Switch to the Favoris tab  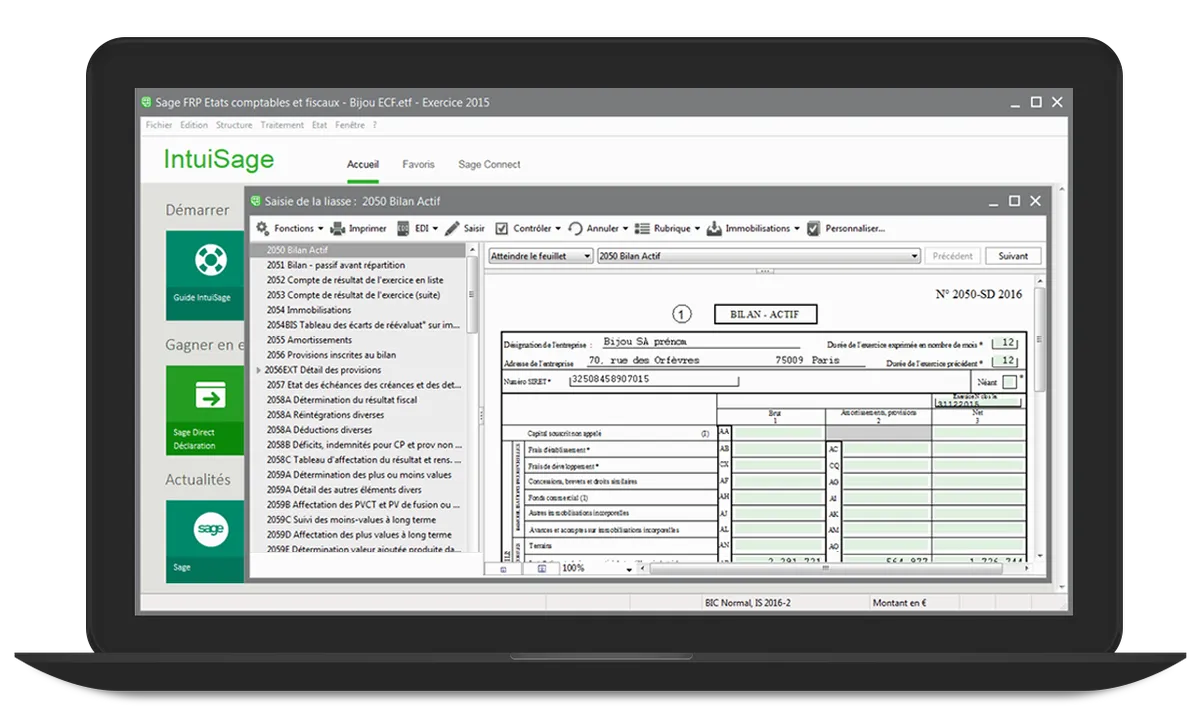(418, 164)
